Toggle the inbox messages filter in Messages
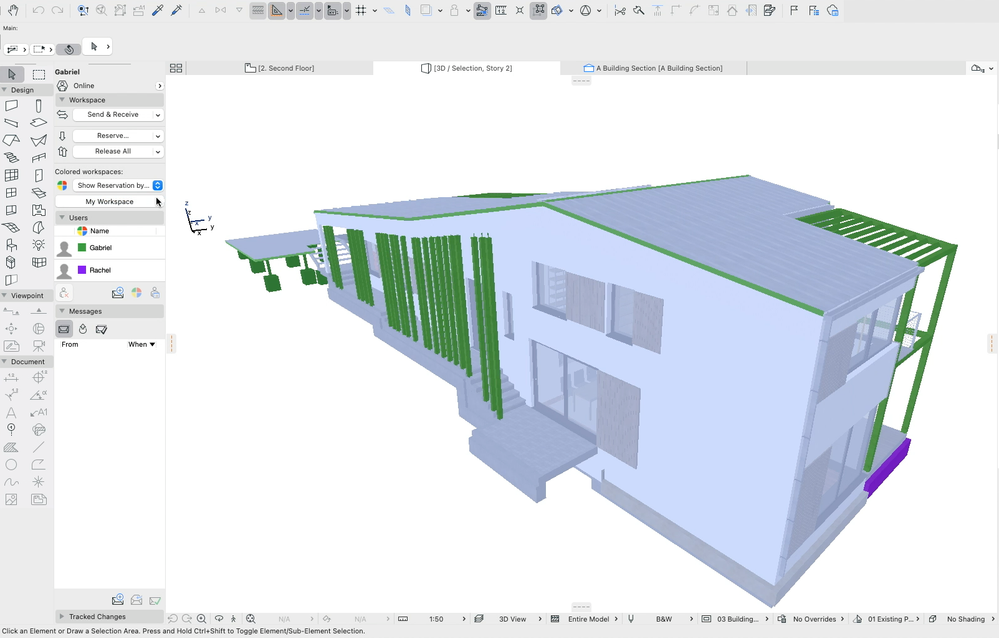The width and height of the screenshot is (999, 638). (64, 329)
